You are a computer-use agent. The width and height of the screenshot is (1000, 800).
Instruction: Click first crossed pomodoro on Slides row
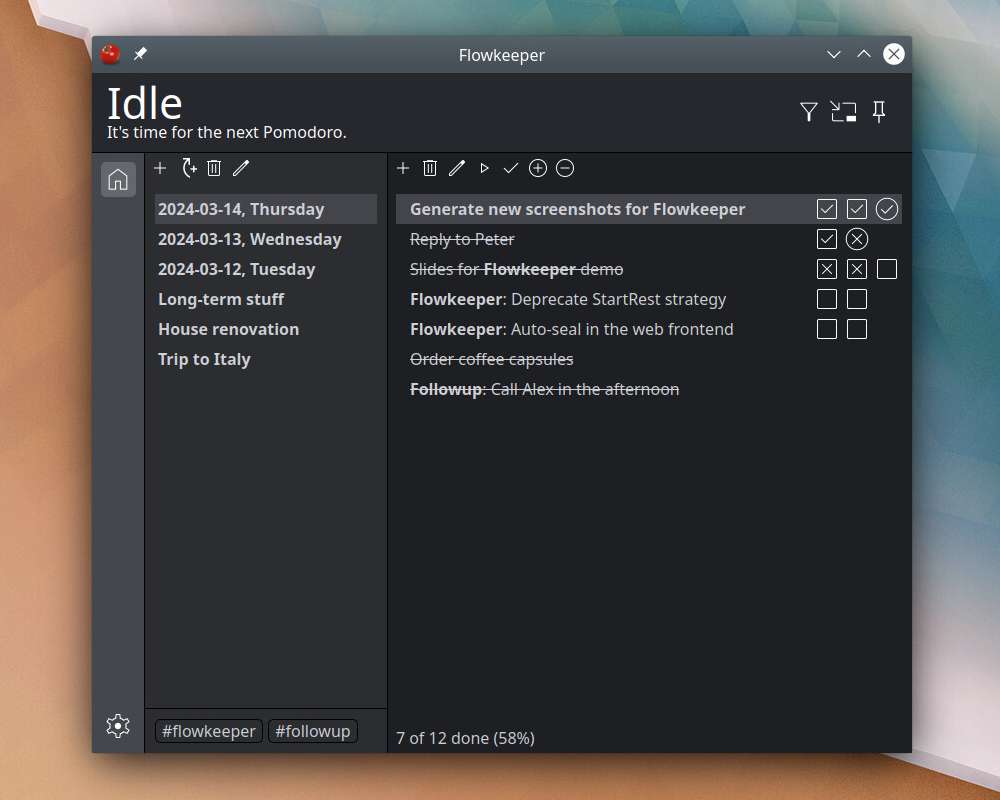point(827,269)
